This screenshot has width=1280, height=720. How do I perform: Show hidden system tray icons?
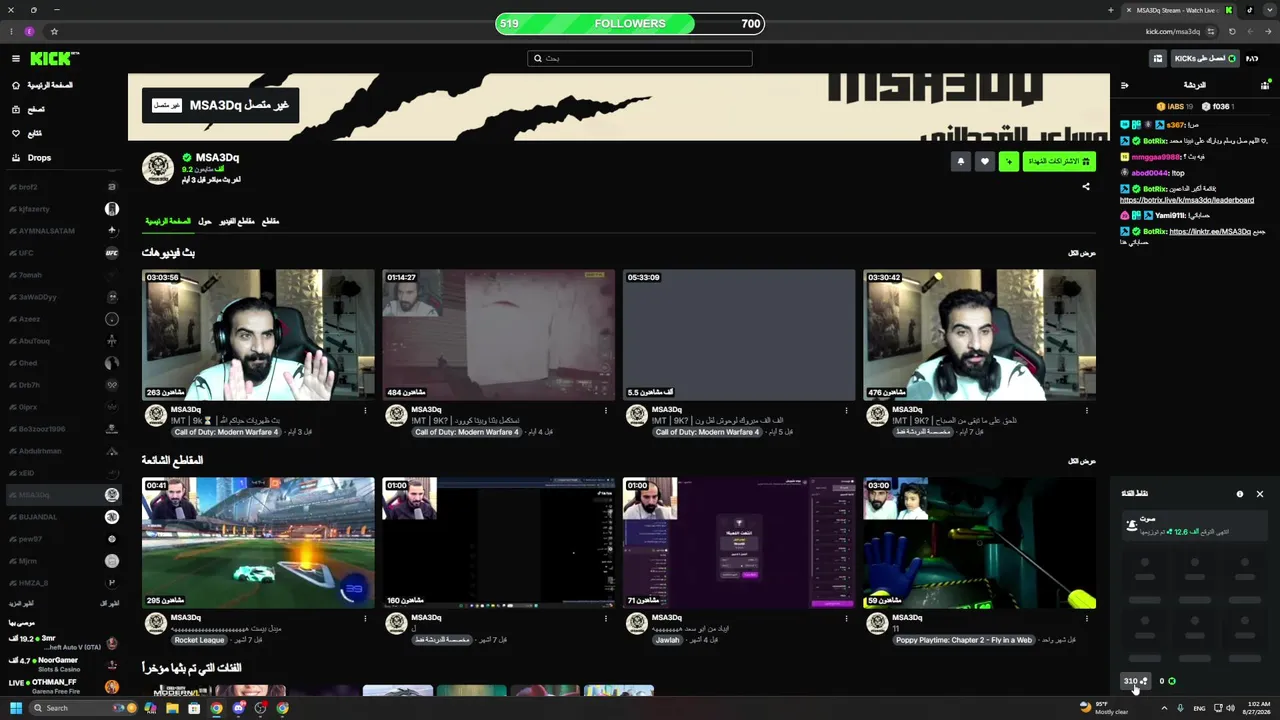(x=1164, y=708)
